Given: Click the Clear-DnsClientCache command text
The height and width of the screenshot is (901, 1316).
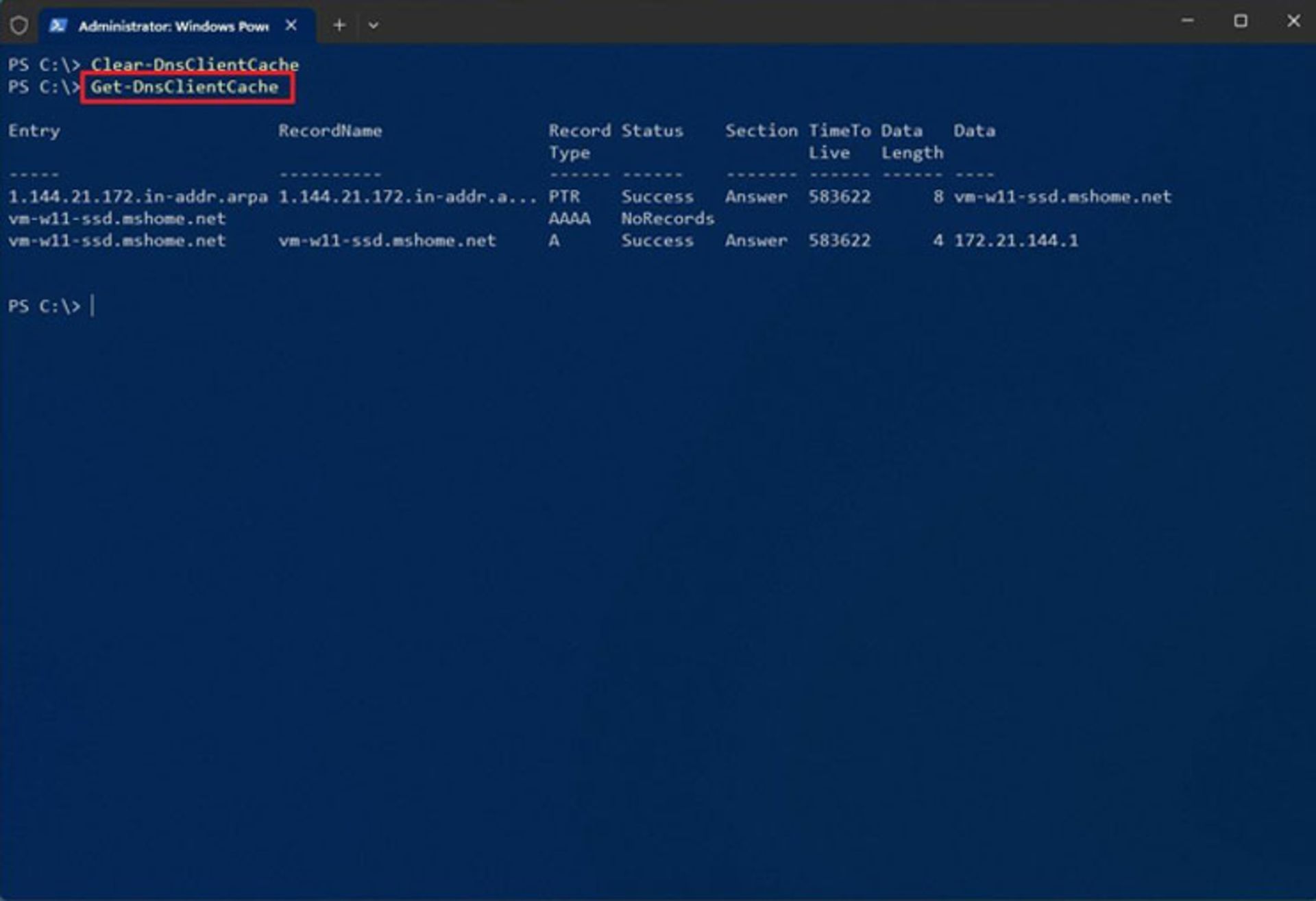Looking at the screenshot, I should (195, 64).
